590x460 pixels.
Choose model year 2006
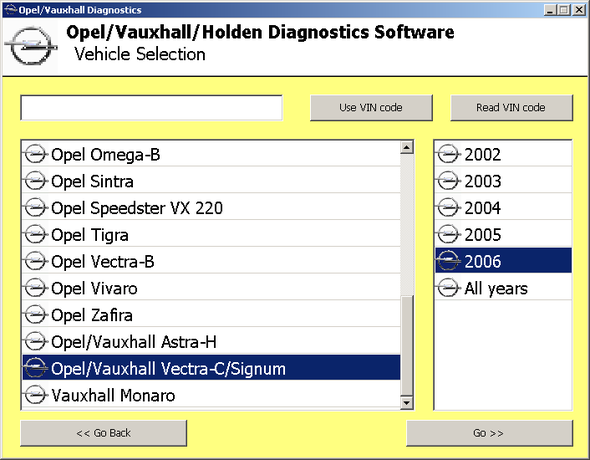click(x=503, y=260)
